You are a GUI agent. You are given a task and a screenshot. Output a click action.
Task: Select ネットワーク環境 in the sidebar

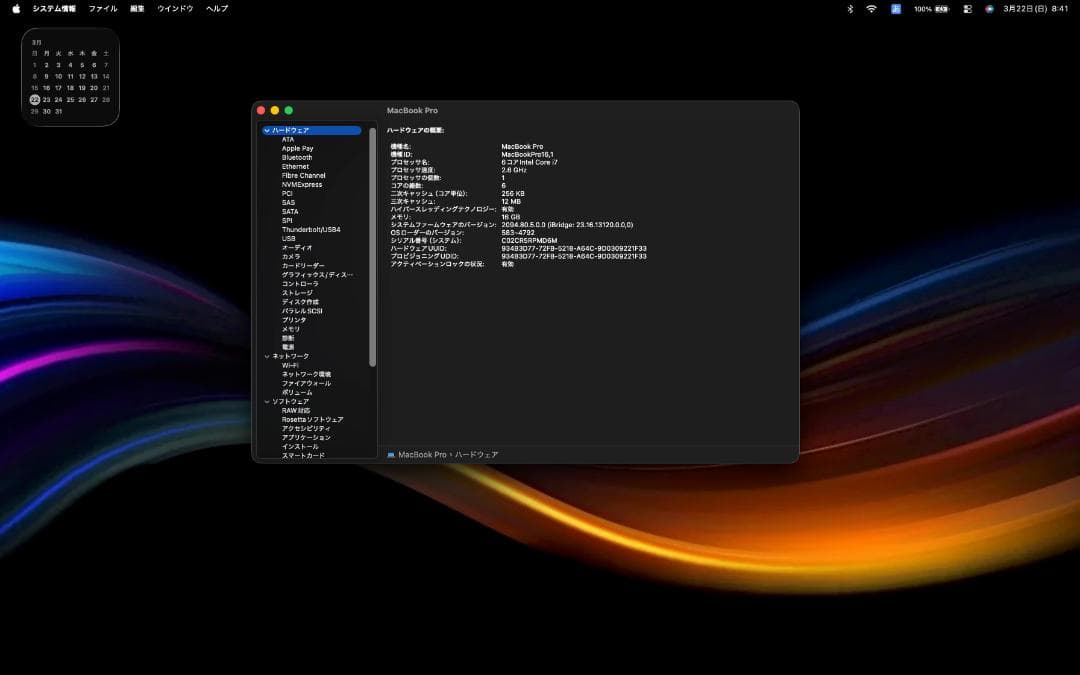pyautogui.click(x=307, y=374)
